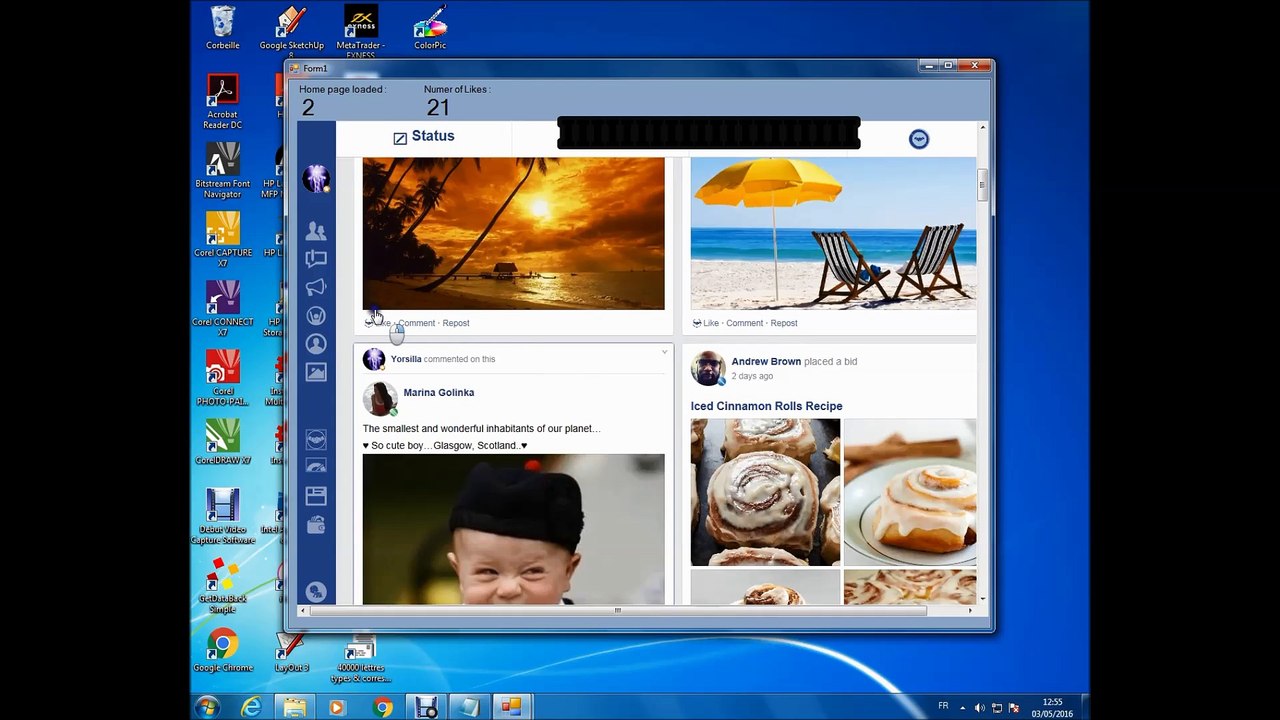This screenshot has height=720, width=1280.
Task: Open the profile avatar in the sidebar
Action: click(316, 179)
